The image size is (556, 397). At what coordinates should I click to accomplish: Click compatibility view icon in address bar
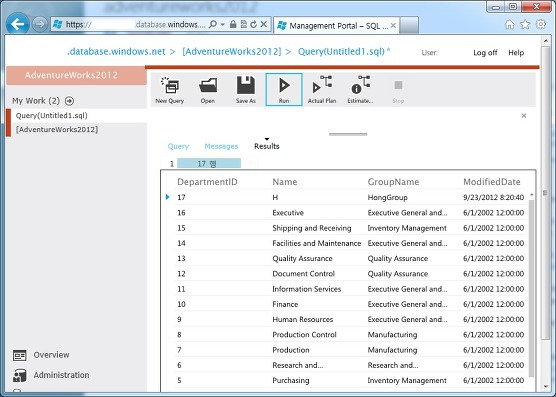coord(243,24)
